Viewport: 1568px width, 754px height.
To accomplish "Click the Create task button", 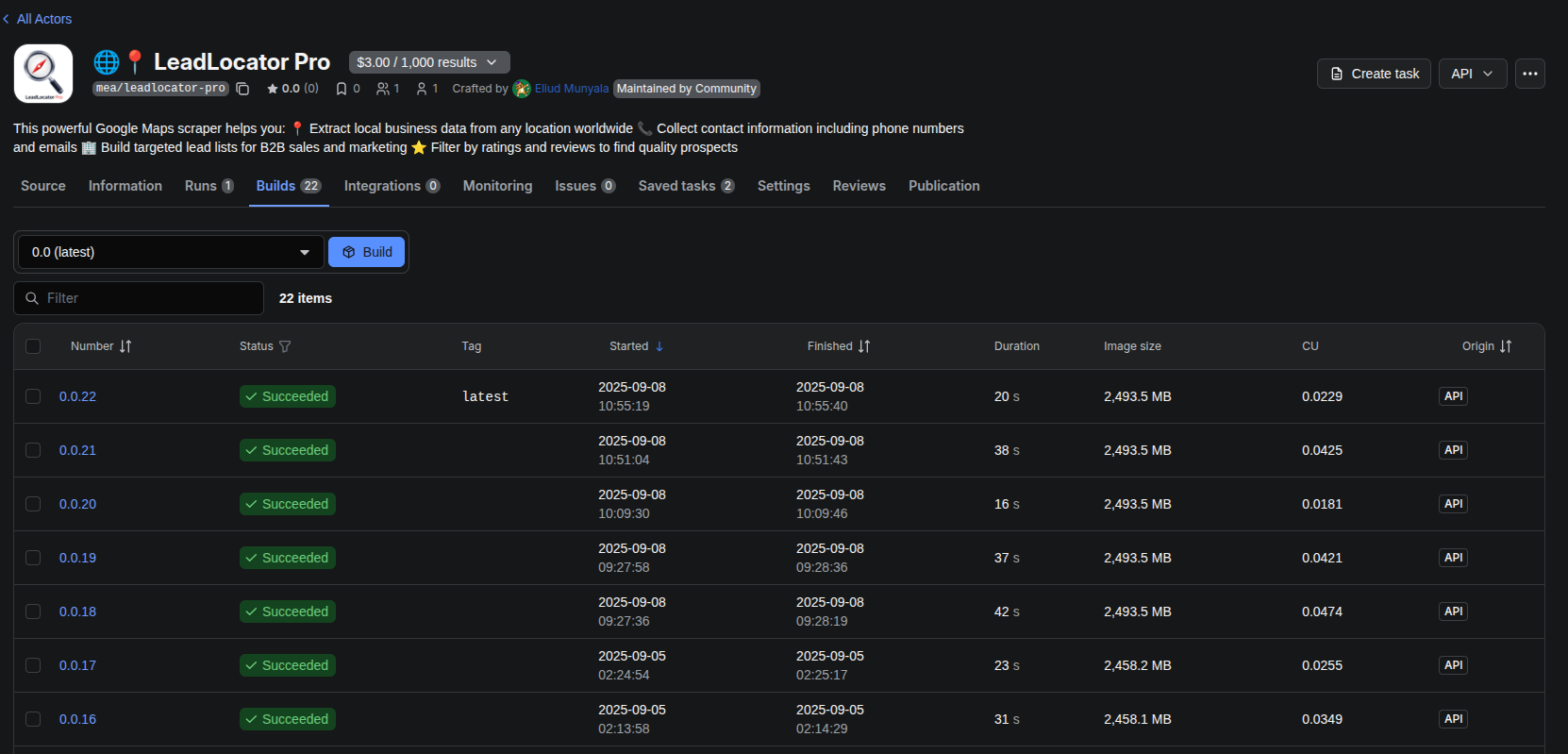I will [1375, 74].
